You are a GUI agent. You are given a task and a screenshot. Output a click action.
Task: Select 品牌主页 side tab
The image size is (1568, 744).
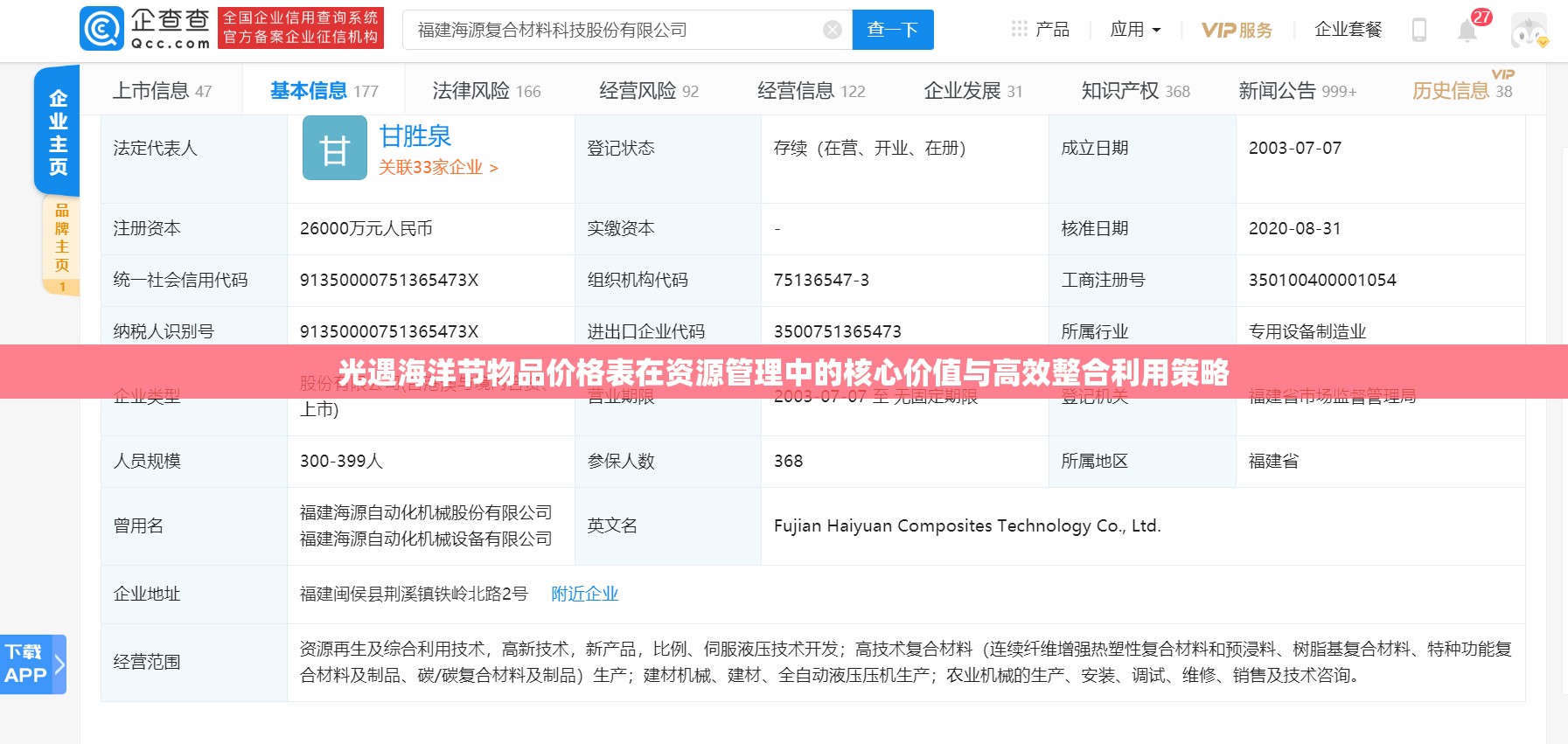(61, 245)
